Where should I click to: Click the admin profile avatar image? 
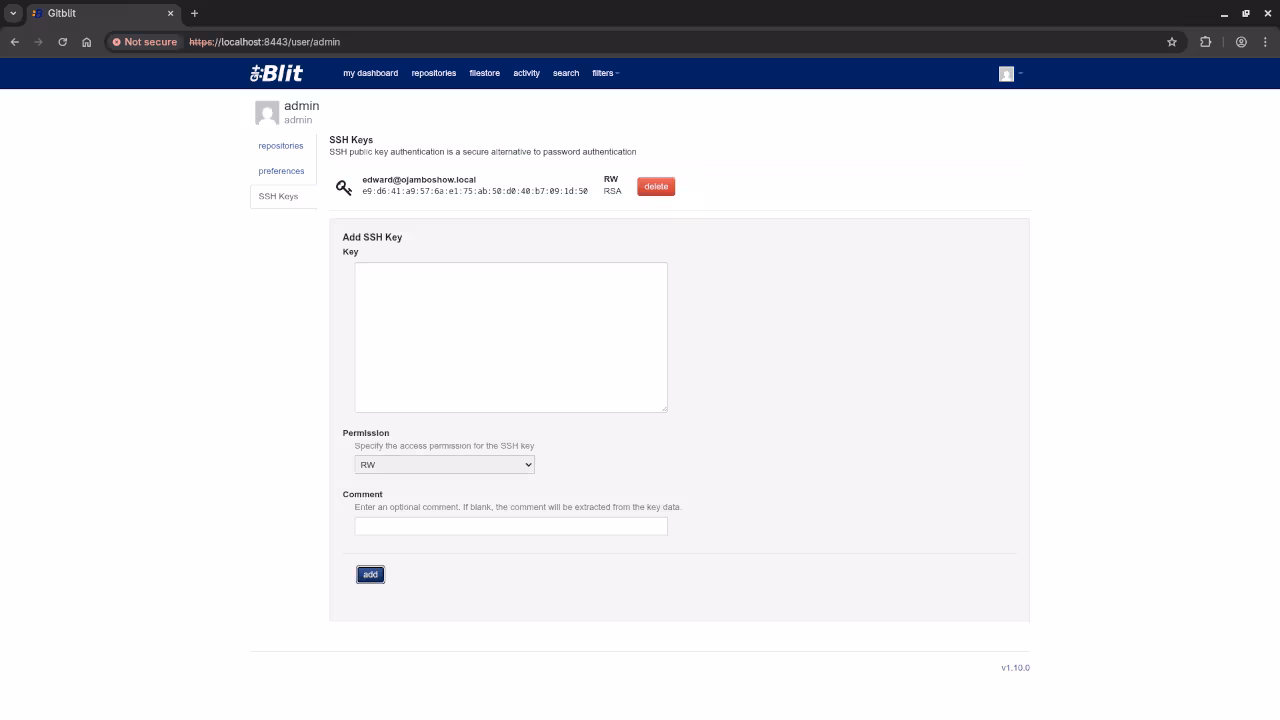tap(267, 113)
